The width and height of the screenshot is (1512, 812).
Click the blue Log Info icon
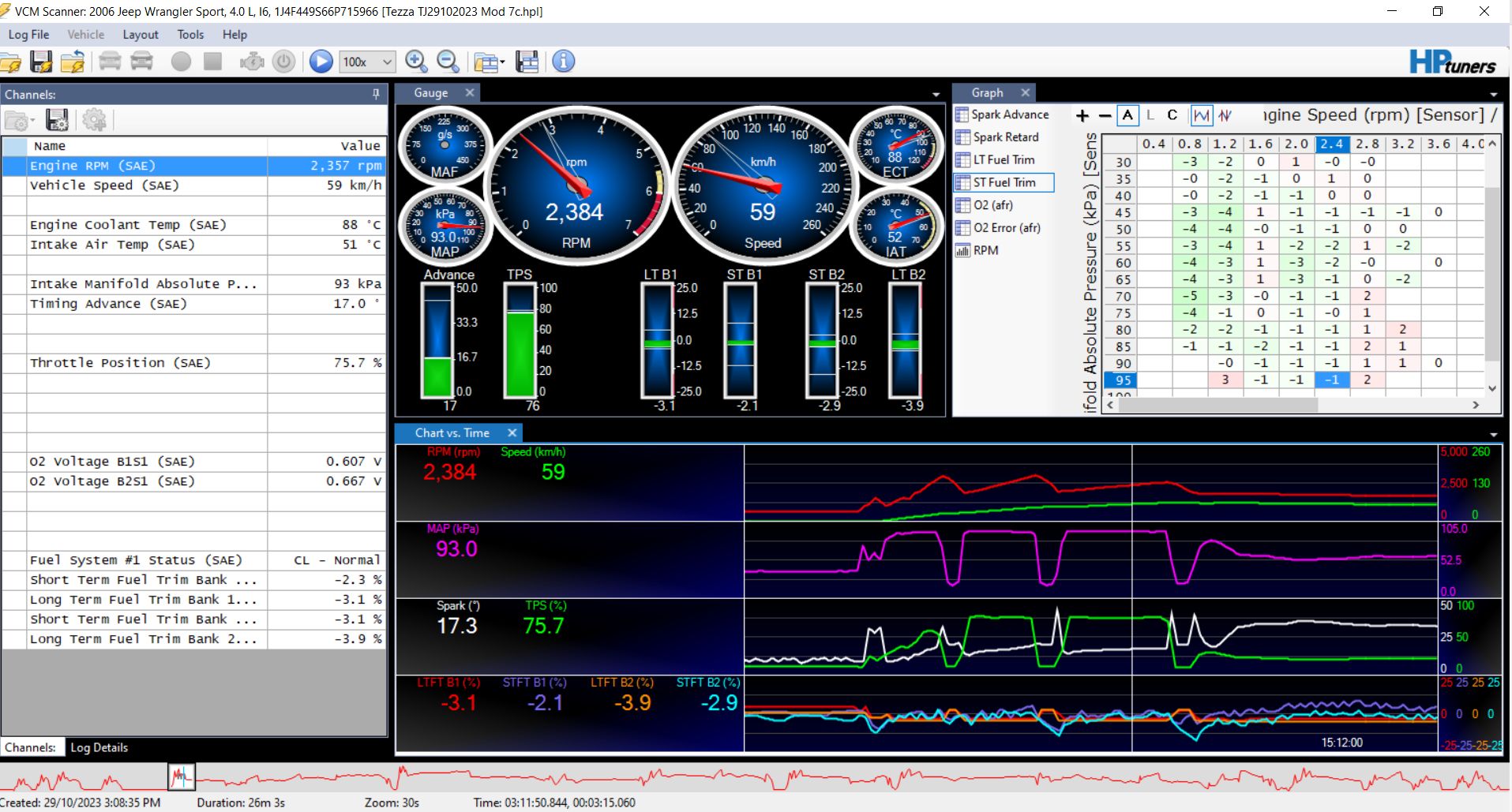[x=563, y=62]
